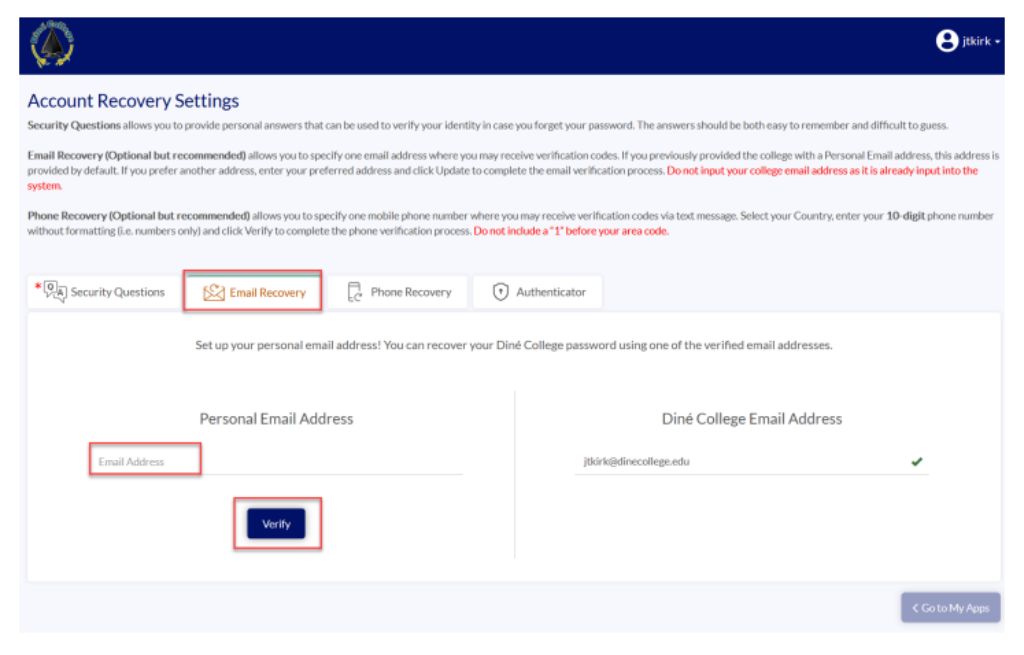Click the Phone Recovery device icon
Screen dimensions: 1024x655
pyautogui.click(x=354, y=292)
